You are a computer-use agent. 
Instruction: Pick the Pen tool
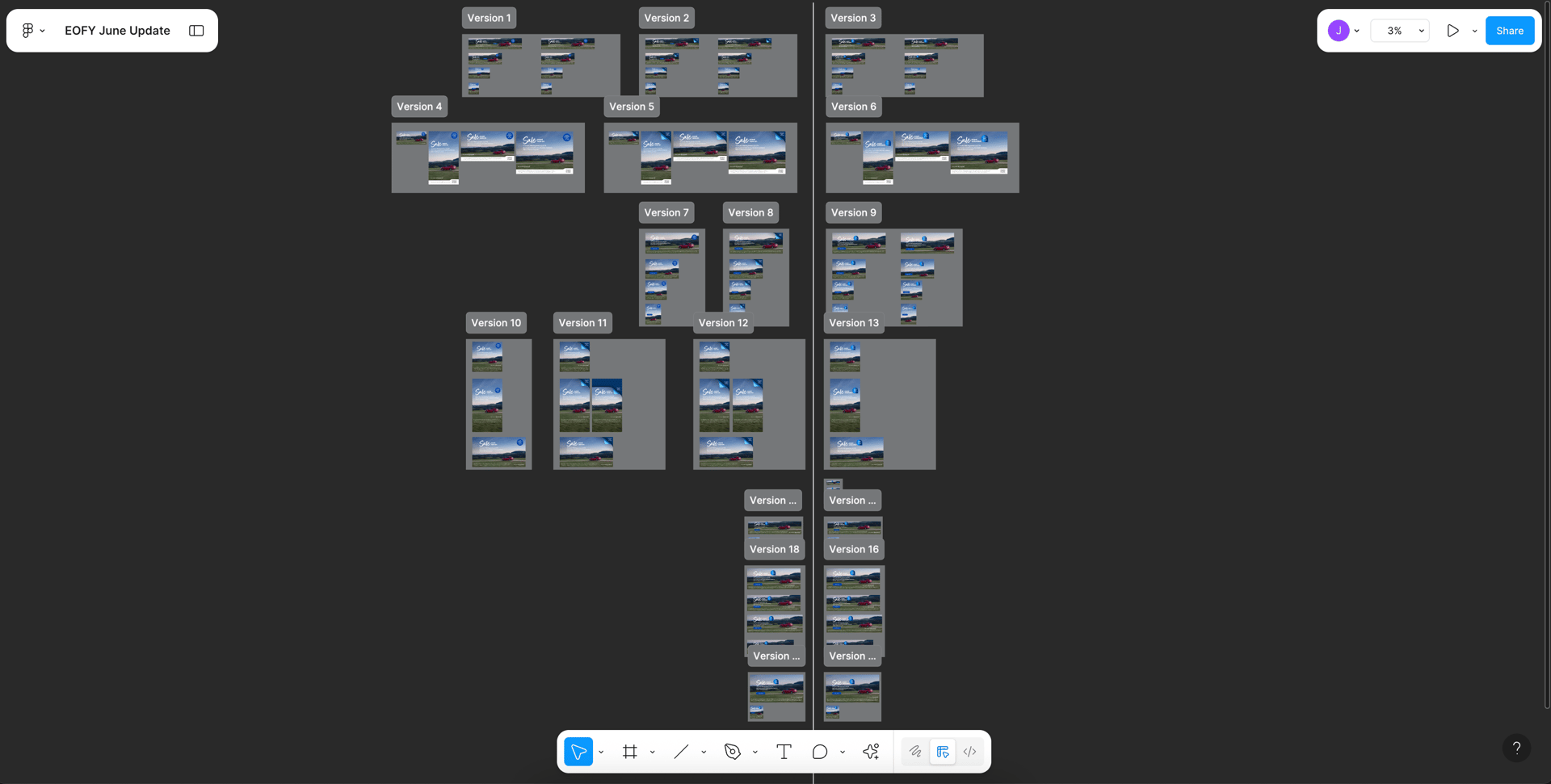pos(733,752)
